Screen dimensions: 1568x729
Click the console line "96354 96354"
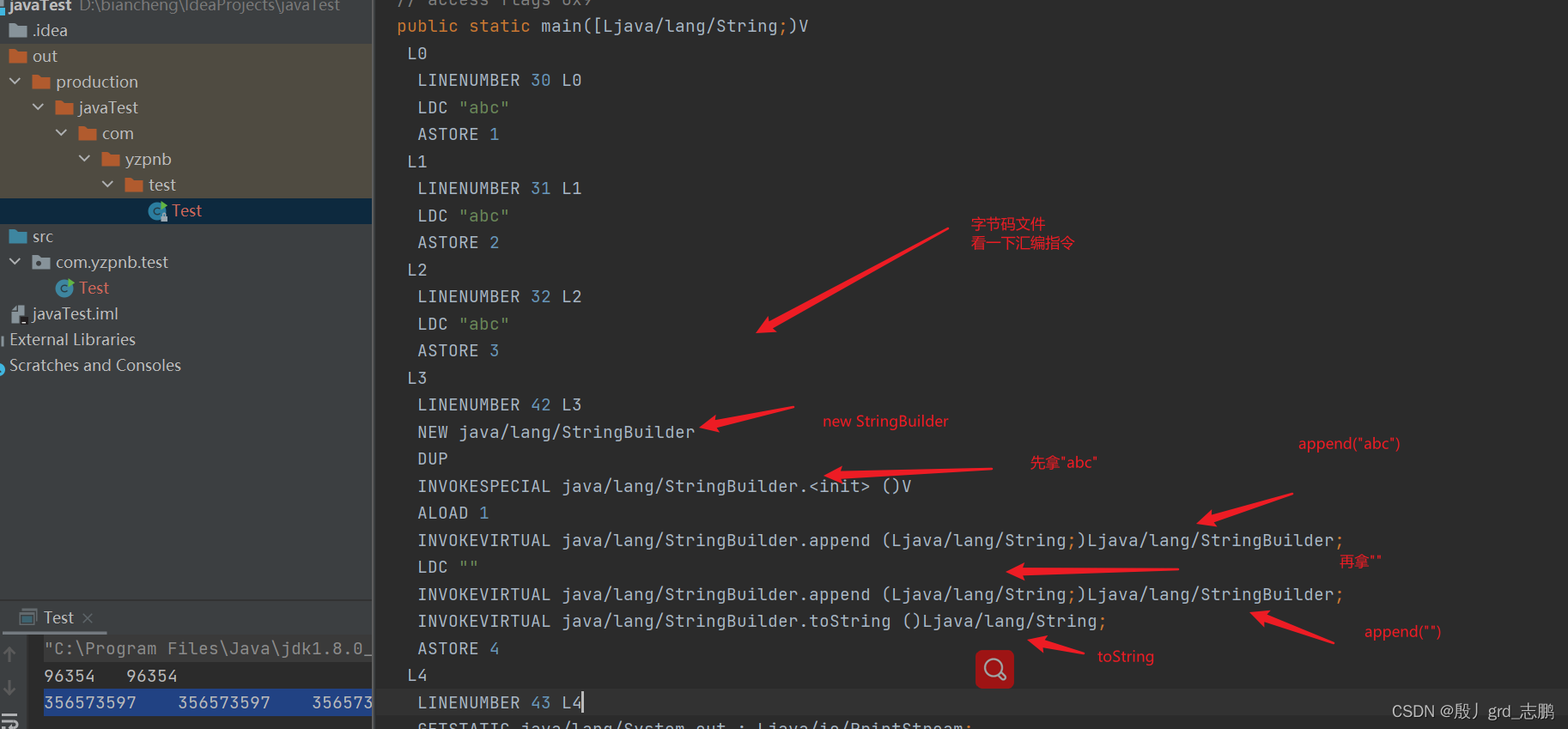tap(111, 677)
